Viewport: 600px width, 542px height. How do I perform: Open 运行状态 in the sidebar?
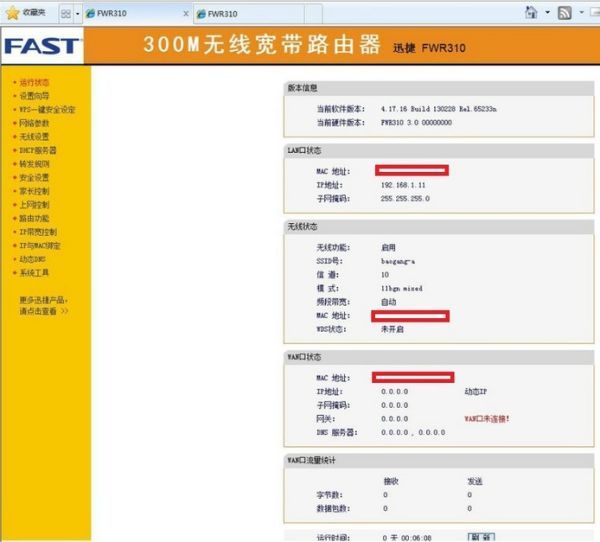click(34, 82)
